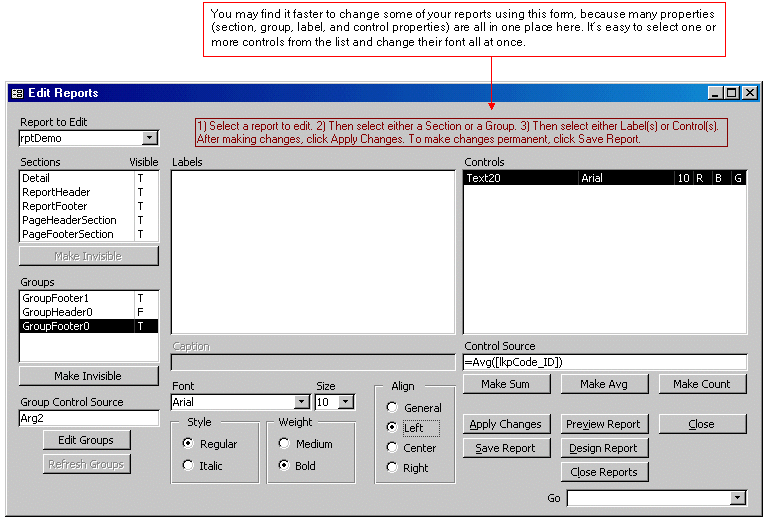Select the Regular style radio button
The image size is (770, 522).
click(188, 444)
